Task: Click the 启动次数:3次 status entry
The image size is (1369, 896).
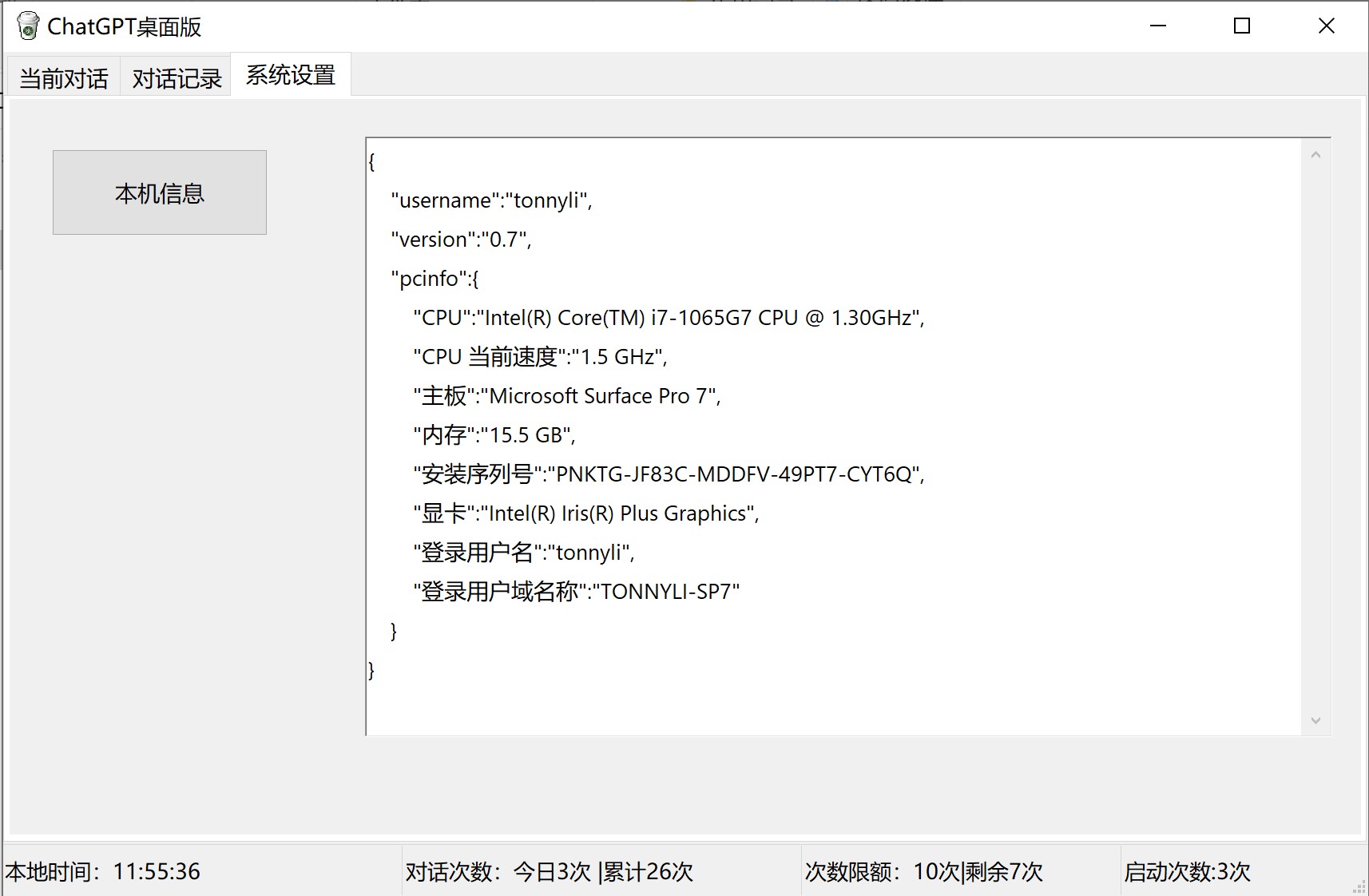Action: [x=1188, y=871]
